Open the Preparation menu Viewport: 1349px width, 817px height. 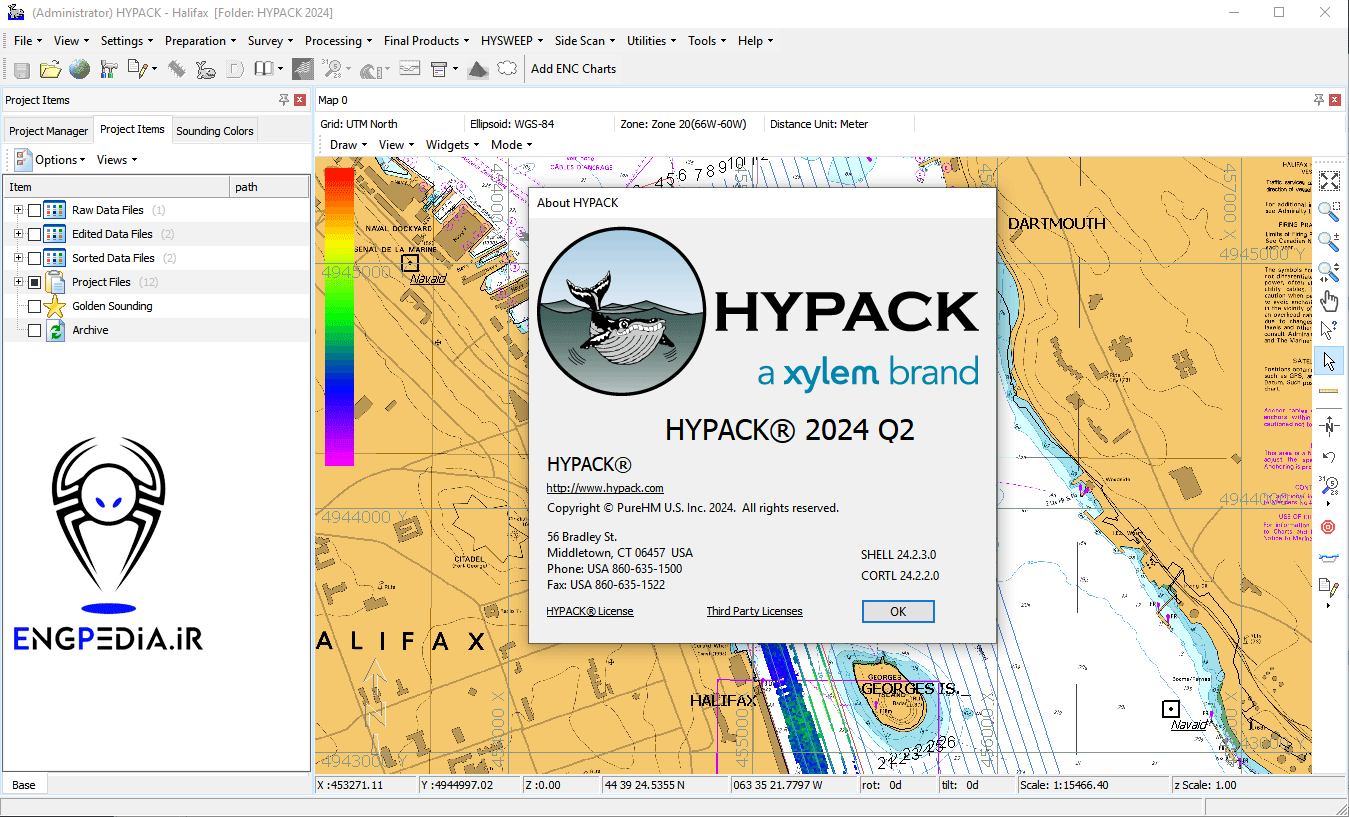200,41
